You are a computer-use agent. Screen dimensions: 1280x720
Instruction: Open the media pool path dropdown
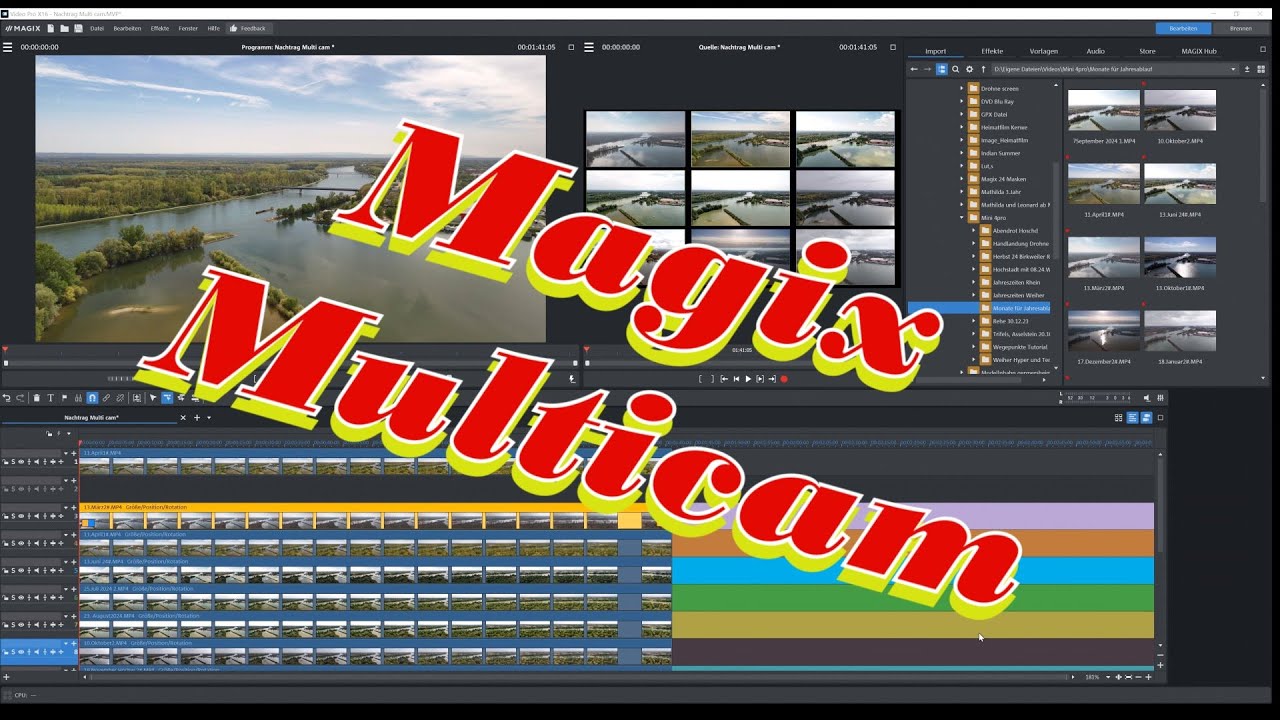click(x=1232, y=69)
